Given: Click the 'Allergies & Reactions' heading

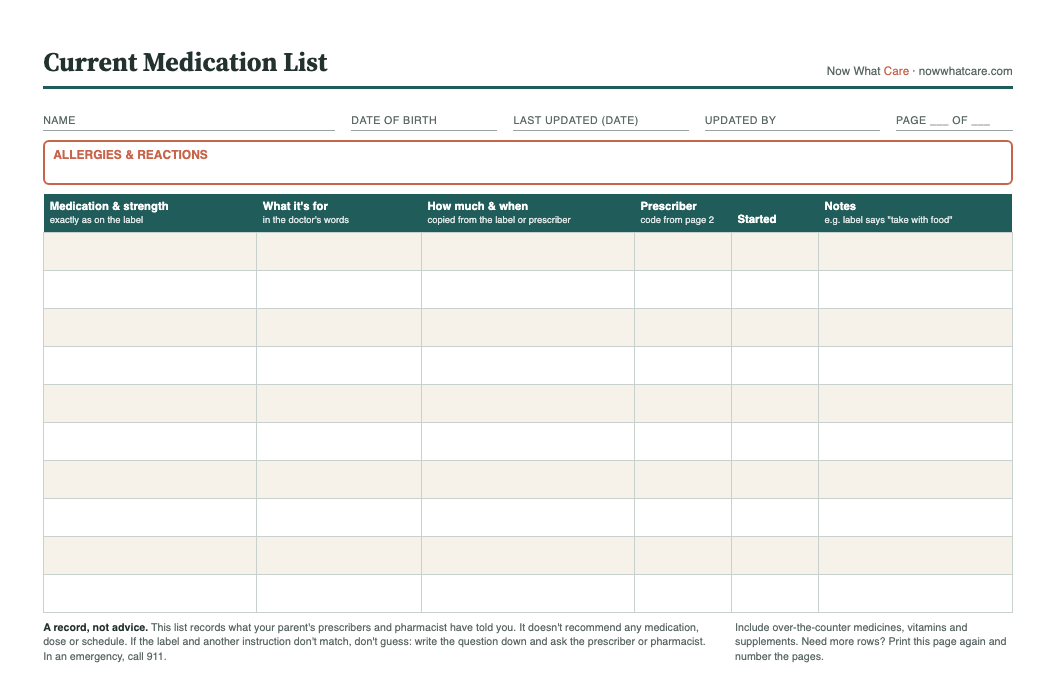Looking at the screenshot, I should 131,155.
